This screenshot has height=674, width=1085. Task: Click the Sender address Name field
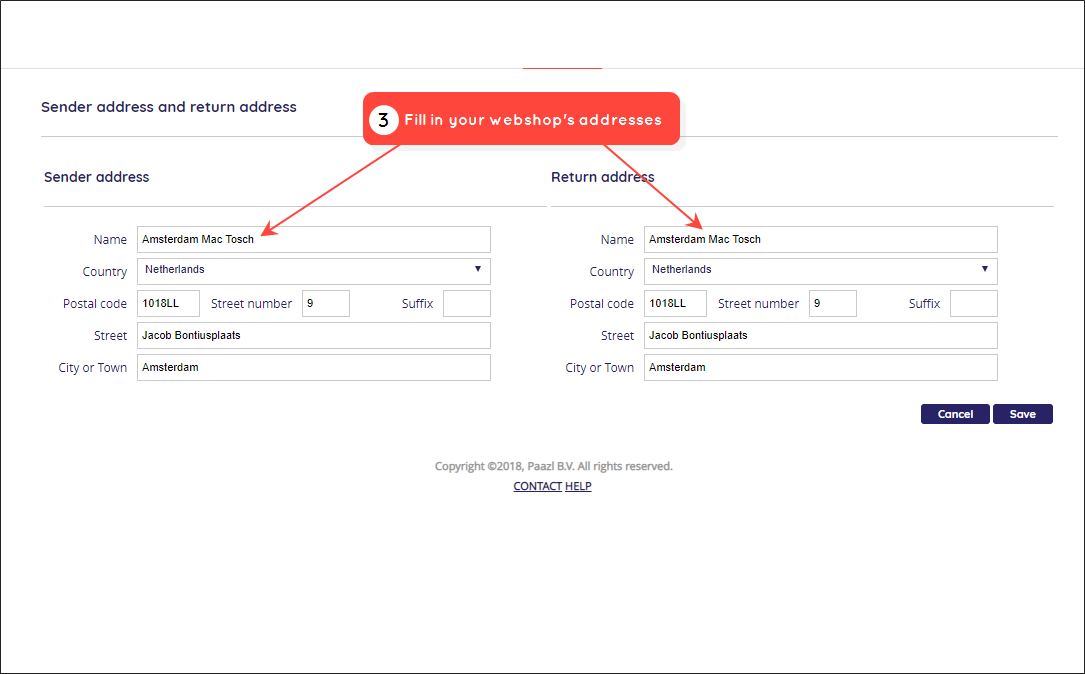(313, 239)
